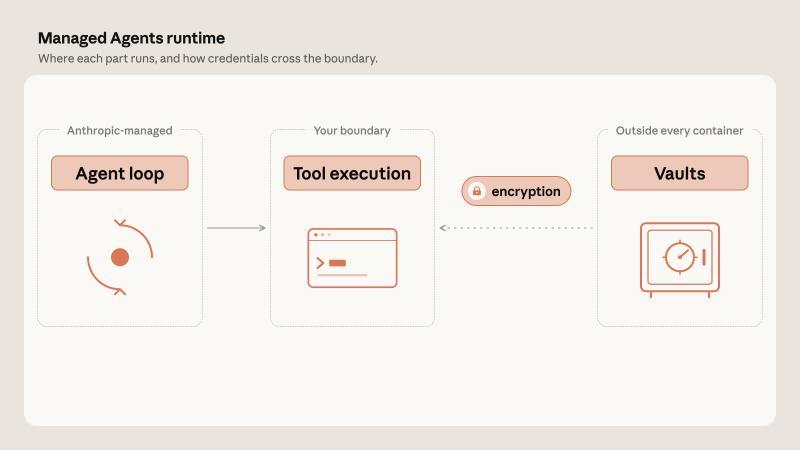Click the terminal window icon
This screenshot has height=450, width=800.
[x=352, y=258]
